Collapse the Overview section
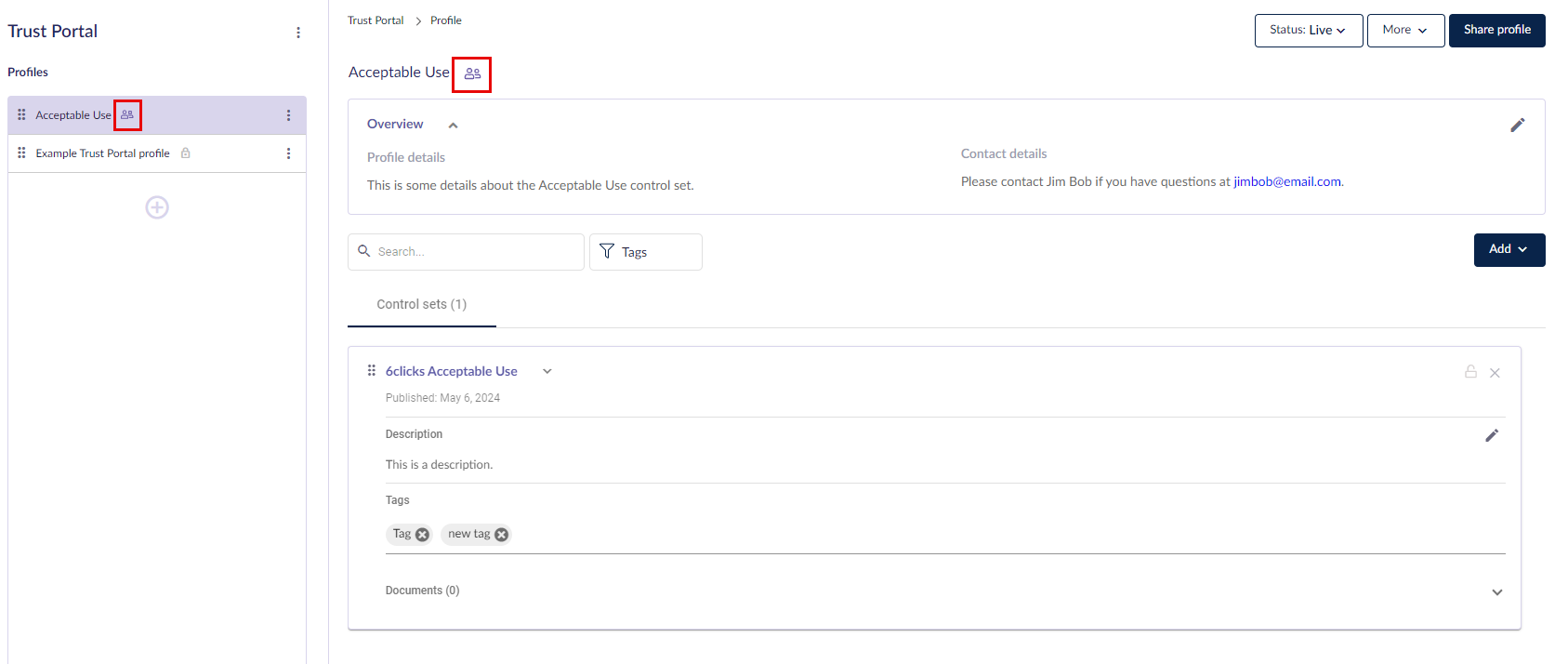 tap(453, 126)
